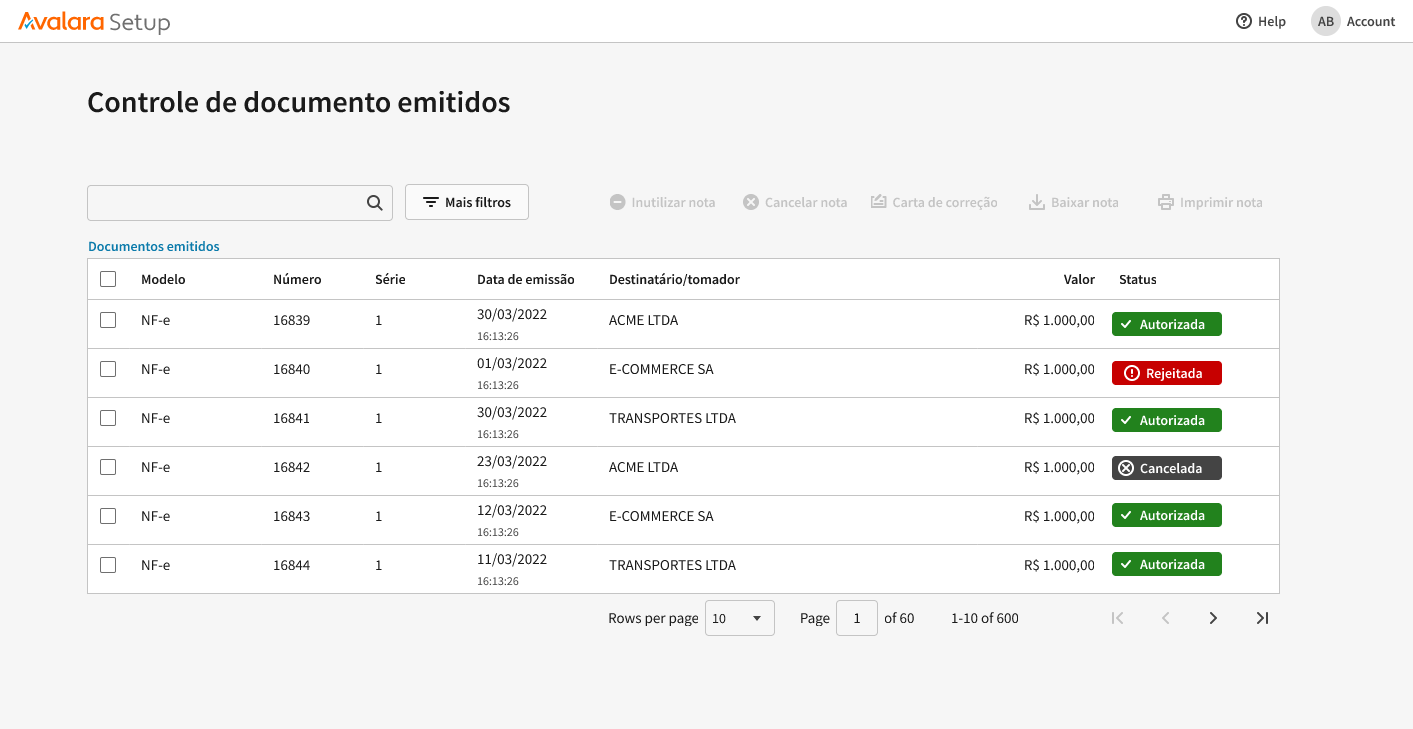Screen dimensions: 1413x729
Task: Click the Avalara Setup logo
Action: [94, 22]
